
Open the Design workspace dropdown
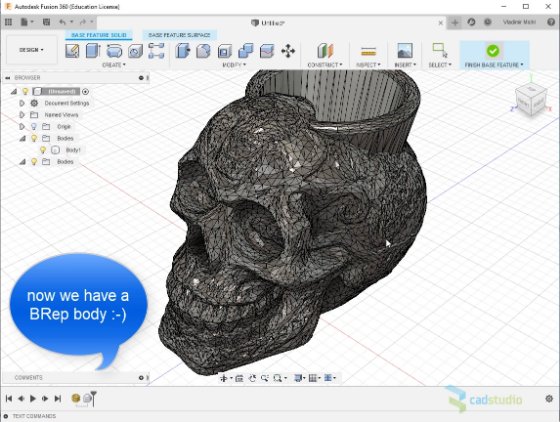pyautogui.click(x=31, y=50)
